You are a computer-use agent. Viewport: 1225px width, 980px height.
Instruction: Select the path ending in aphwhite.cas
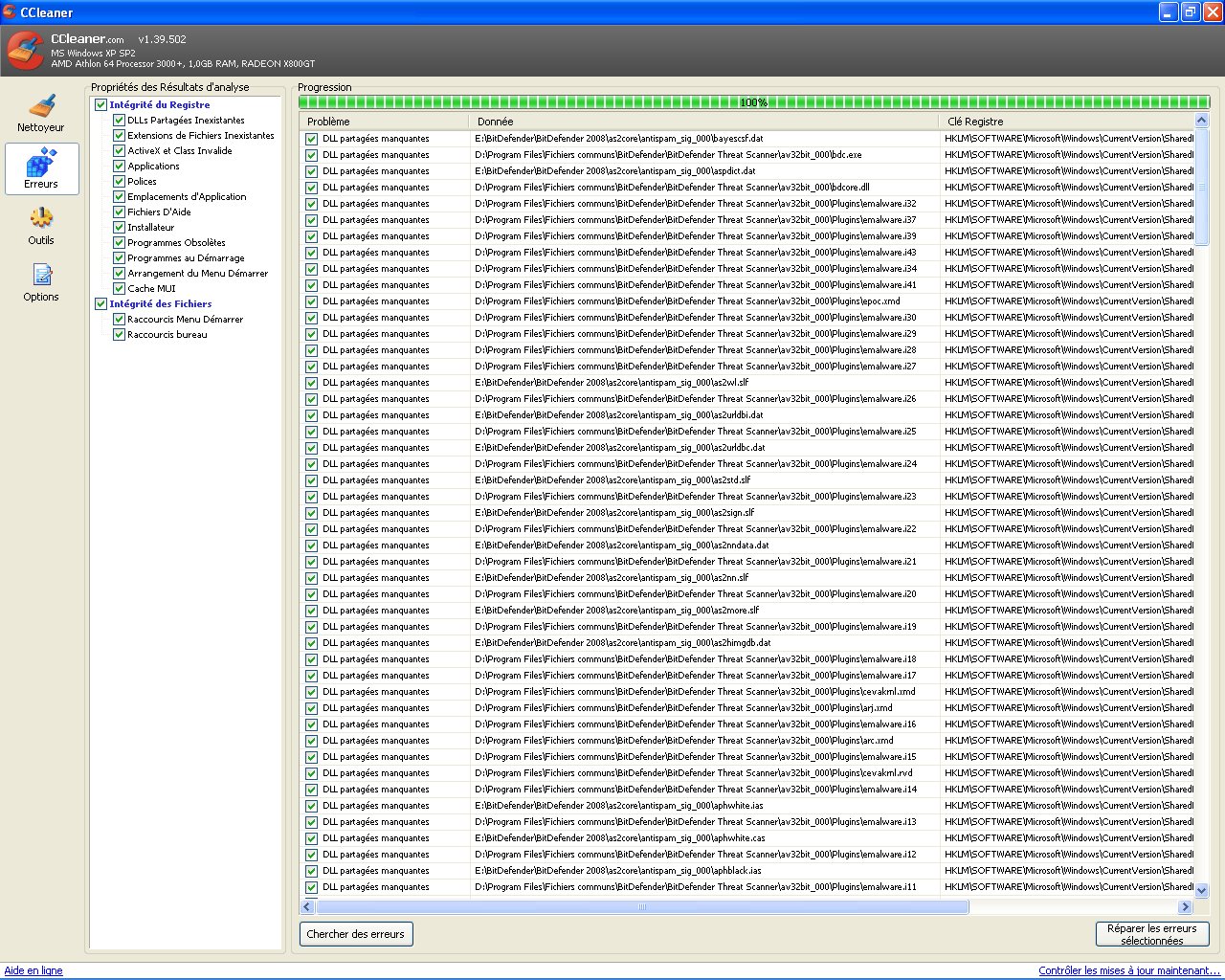coord(620,838)
